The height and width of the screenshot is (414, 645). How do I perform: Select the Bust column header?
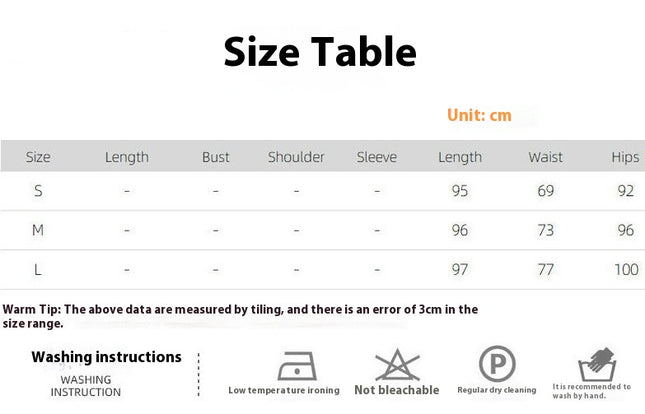click(x=216, y=157)
